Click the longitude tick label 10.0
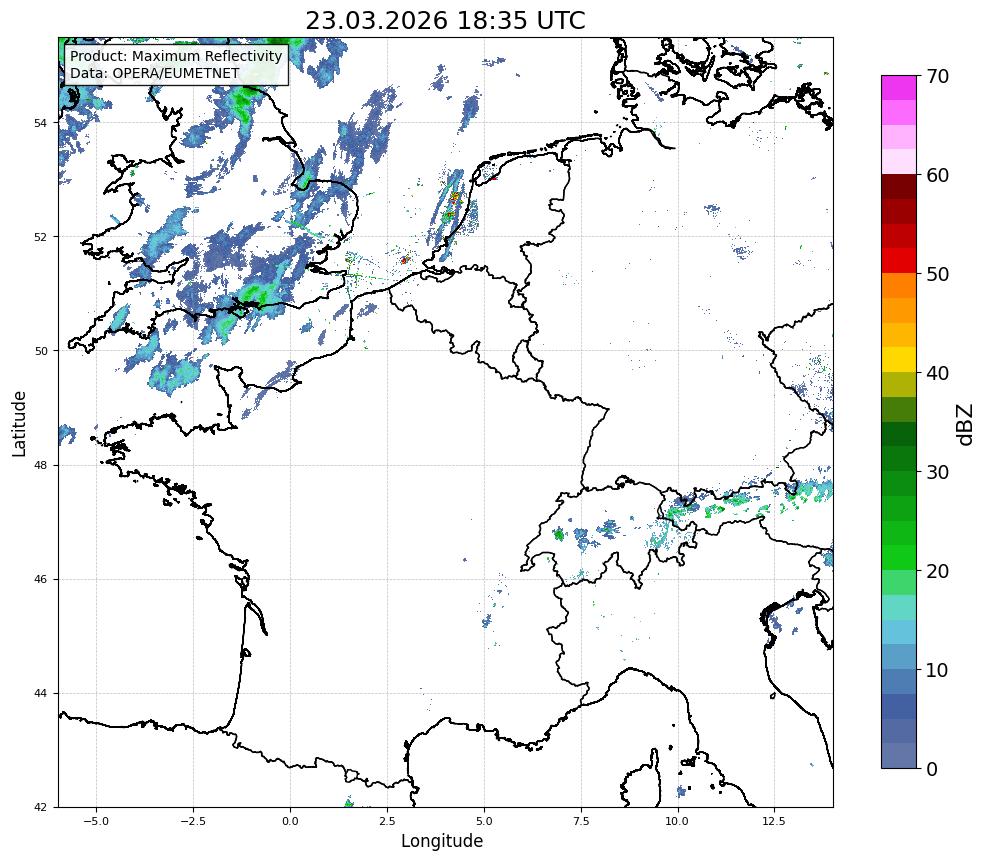This screenshot has height=860, width=985. [x=677, y=821]
